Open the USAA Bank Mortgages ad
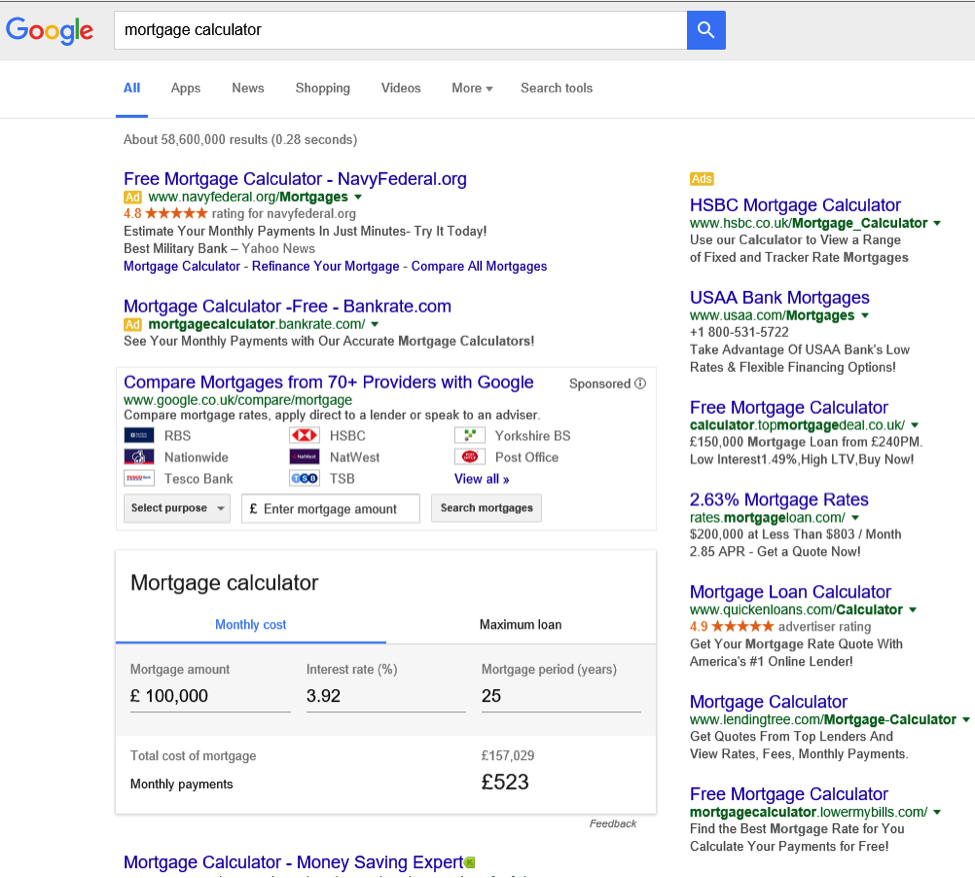975x878 pixels. [780, 297]
